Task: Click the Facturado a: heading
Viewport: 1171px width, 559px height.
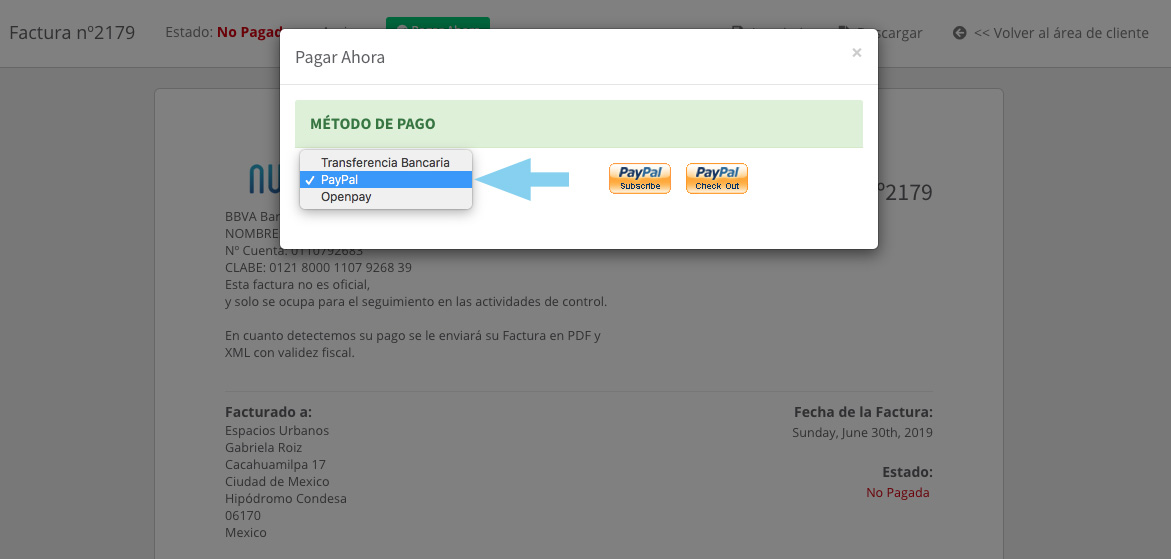Action: [x=268, y=412]
